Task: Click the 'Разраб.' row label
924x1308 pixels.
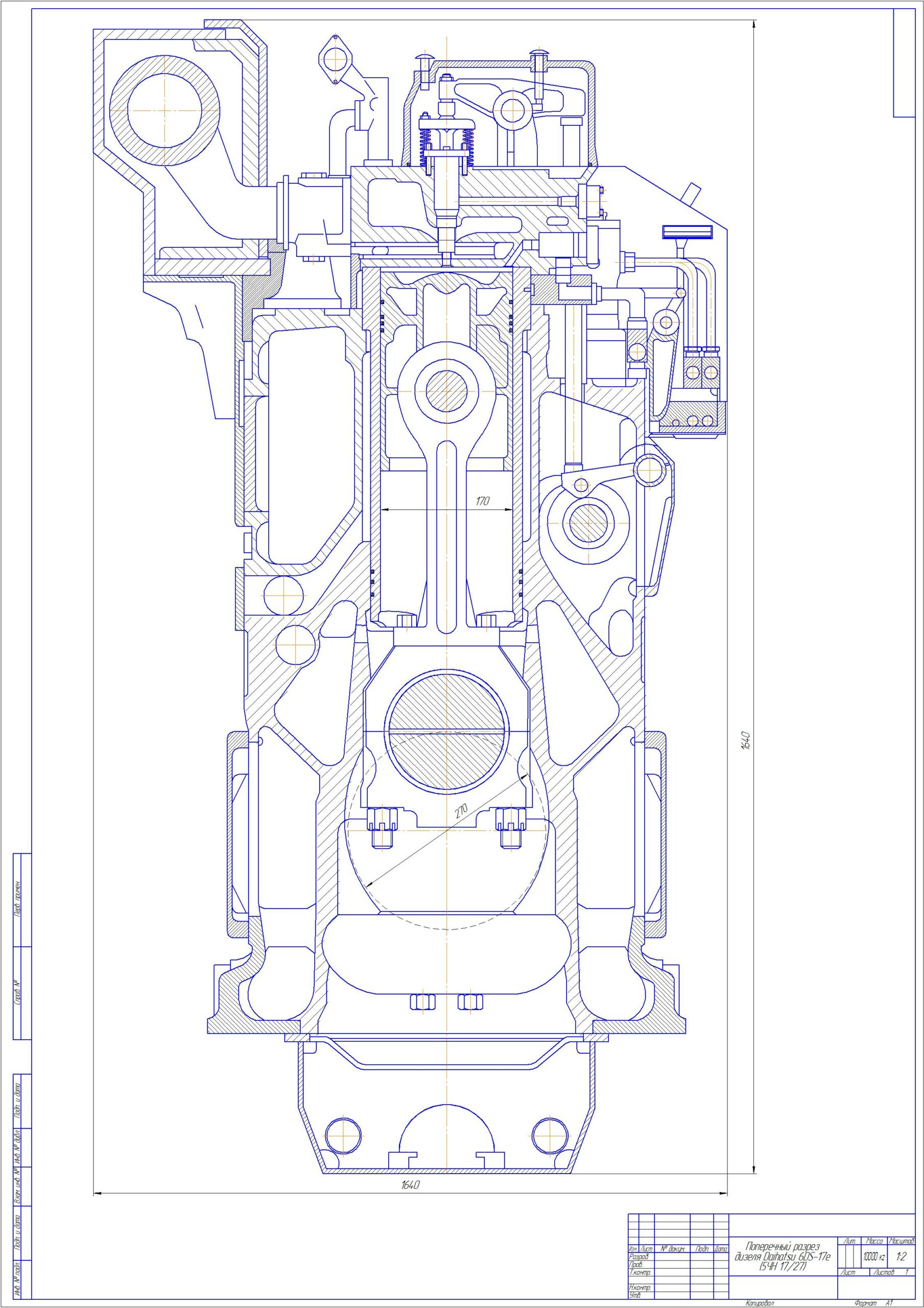Action: [639, 1257]
